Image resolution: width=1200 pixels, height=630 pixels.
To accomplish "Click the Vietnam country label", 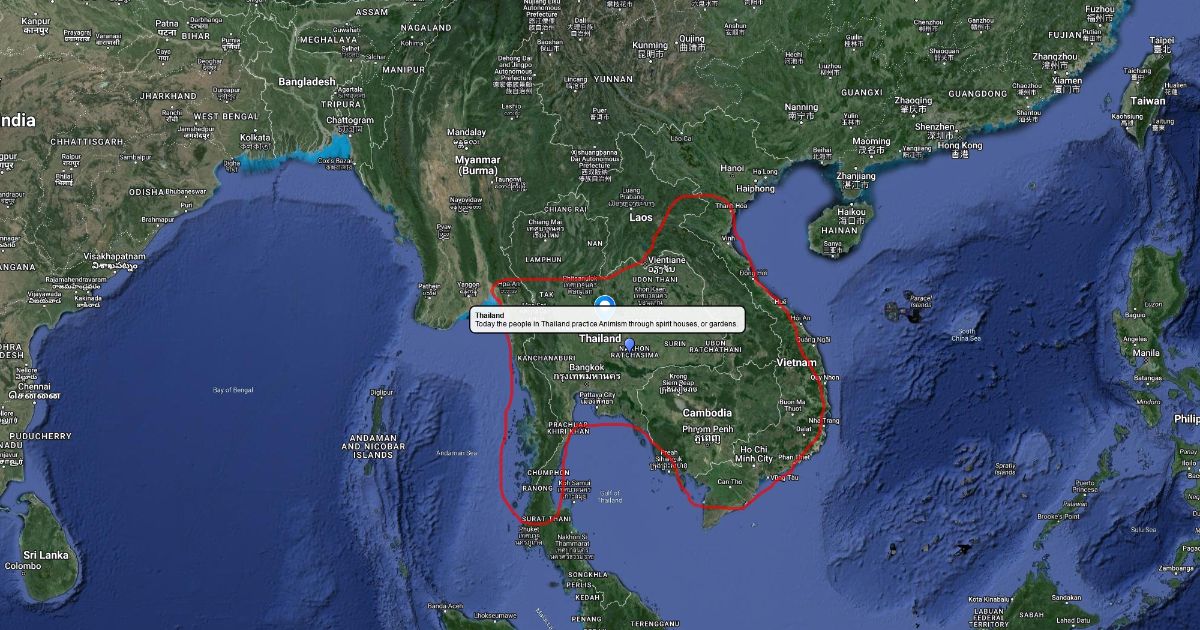I will [795, 363].
